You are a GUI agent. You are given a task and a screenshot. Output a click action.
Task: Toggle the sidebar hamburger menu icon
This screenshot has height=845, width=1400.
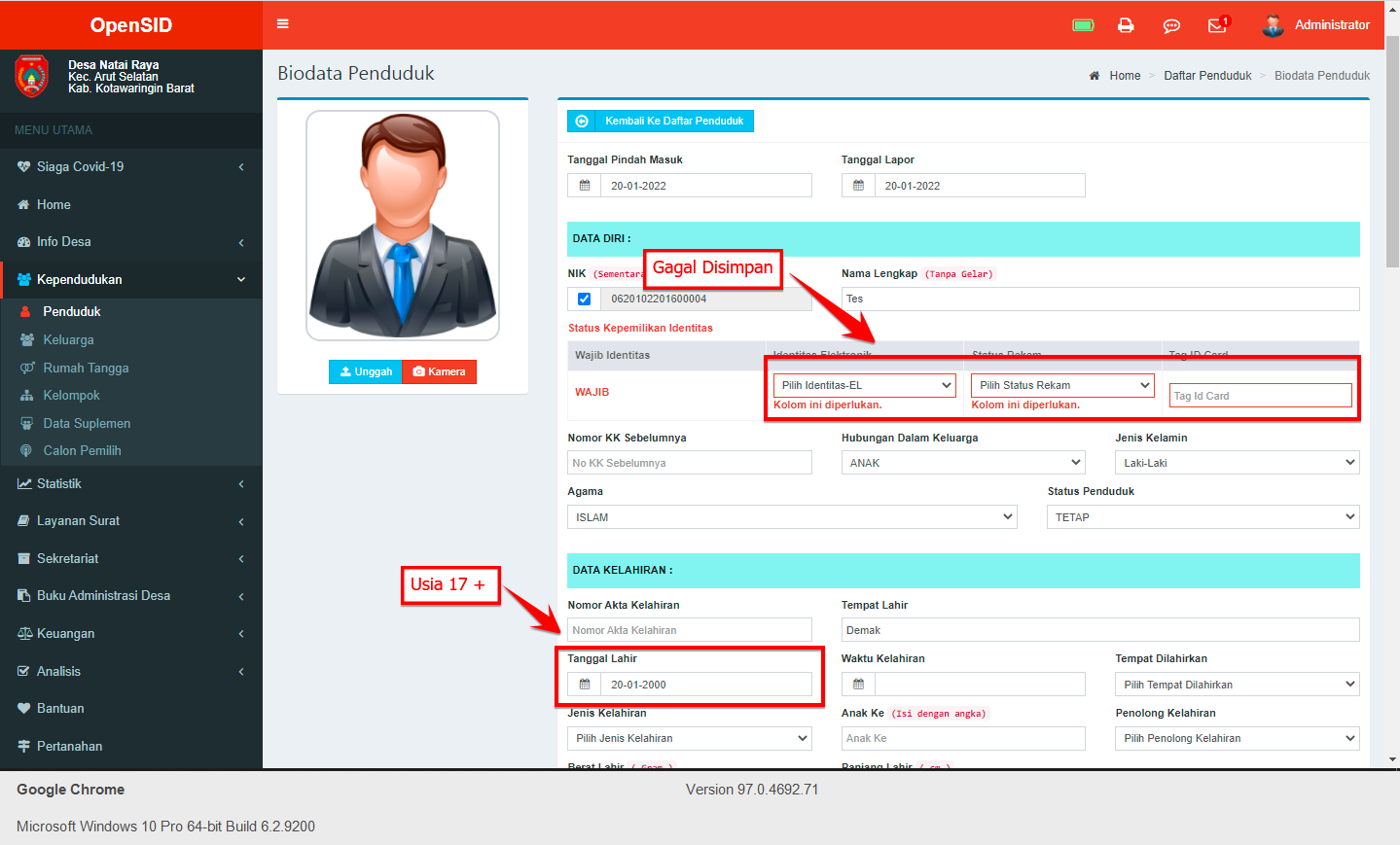283,24
